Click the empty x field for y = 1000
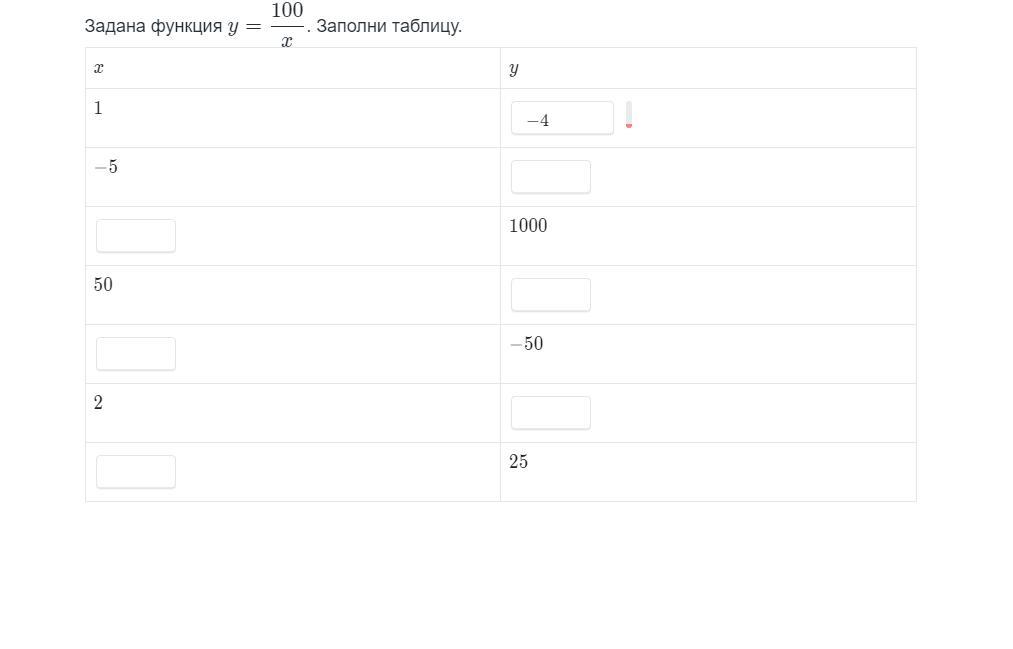The height and width of the screenshot is (649, 1013). point(136,236)
